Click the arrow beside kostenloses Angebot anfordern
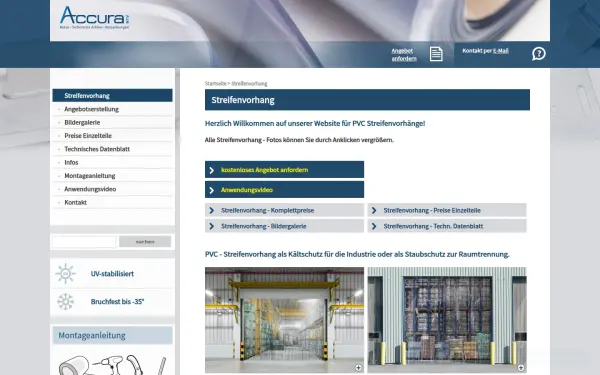 tap(212, 170)
